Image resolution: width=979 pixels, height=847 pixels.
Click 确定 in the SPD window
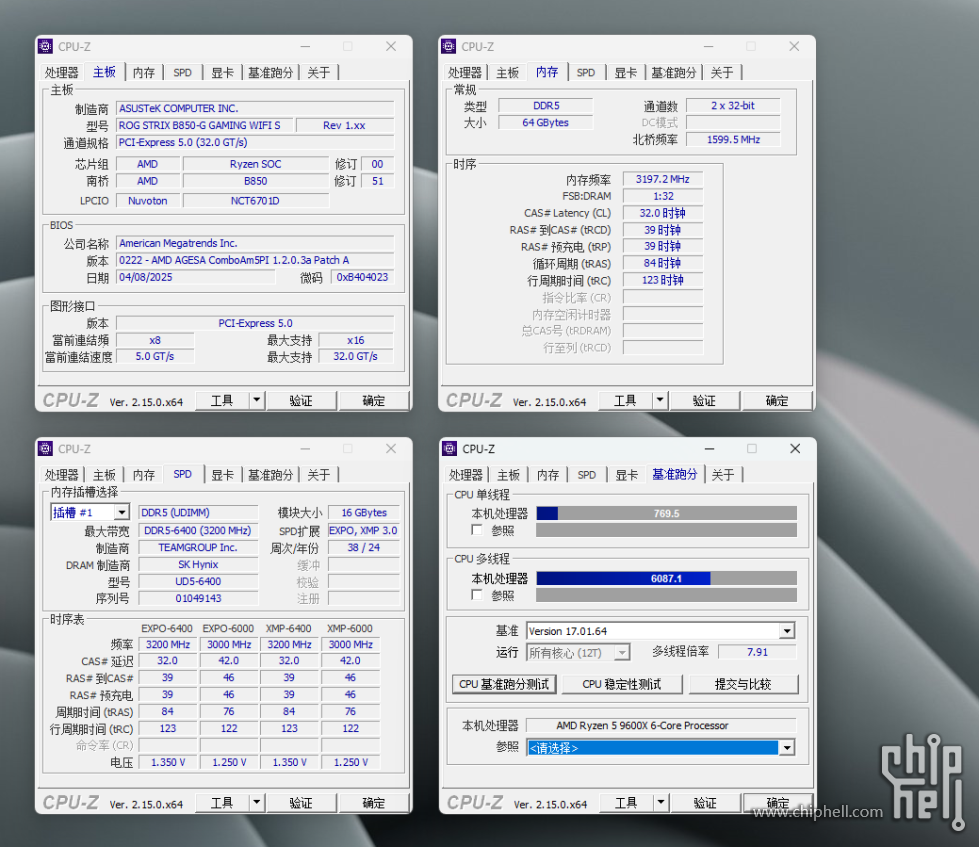click(x=373, y=803)
